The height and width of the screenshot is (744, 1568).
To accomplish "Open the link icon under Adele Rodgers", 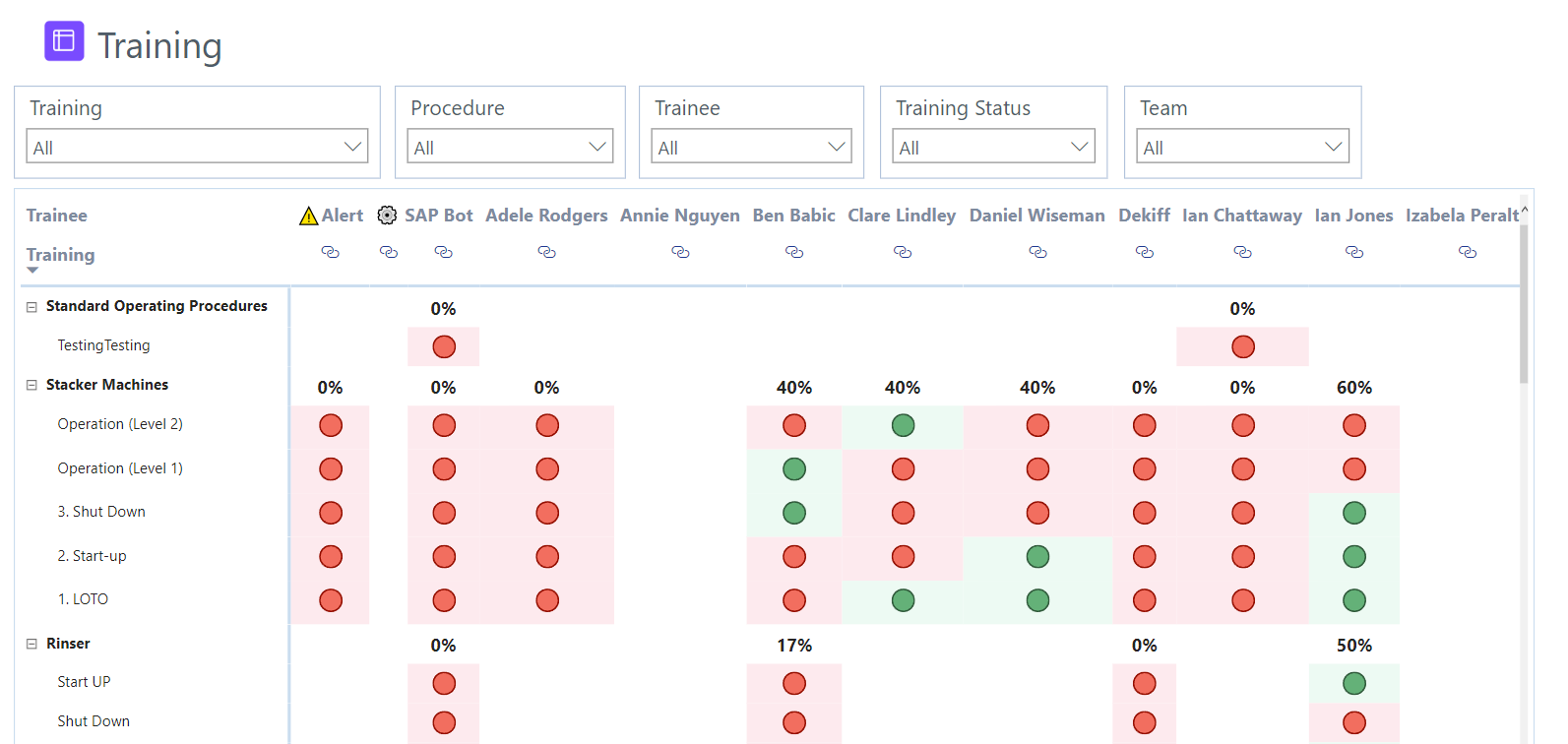I will click(546, 253).
